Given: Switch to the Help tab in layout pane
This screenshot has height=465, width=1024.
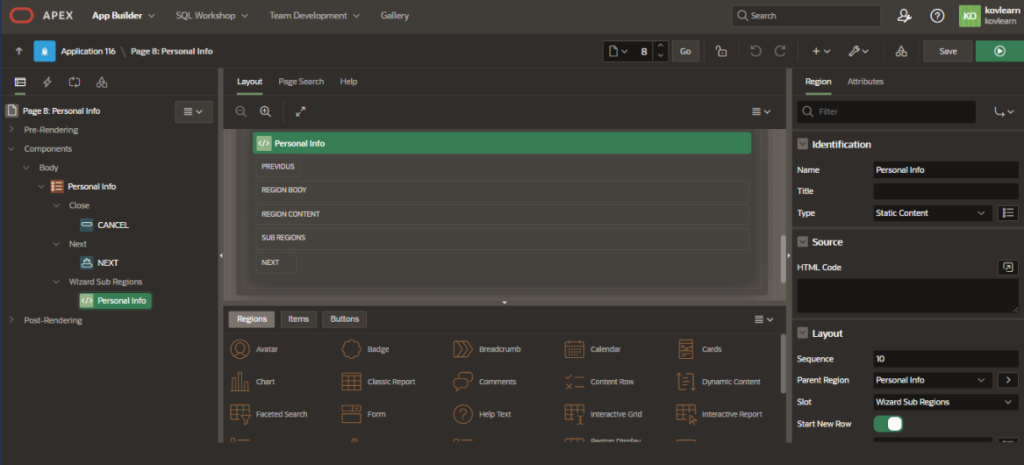Looking at the screenshot, I should click(348, 82).
